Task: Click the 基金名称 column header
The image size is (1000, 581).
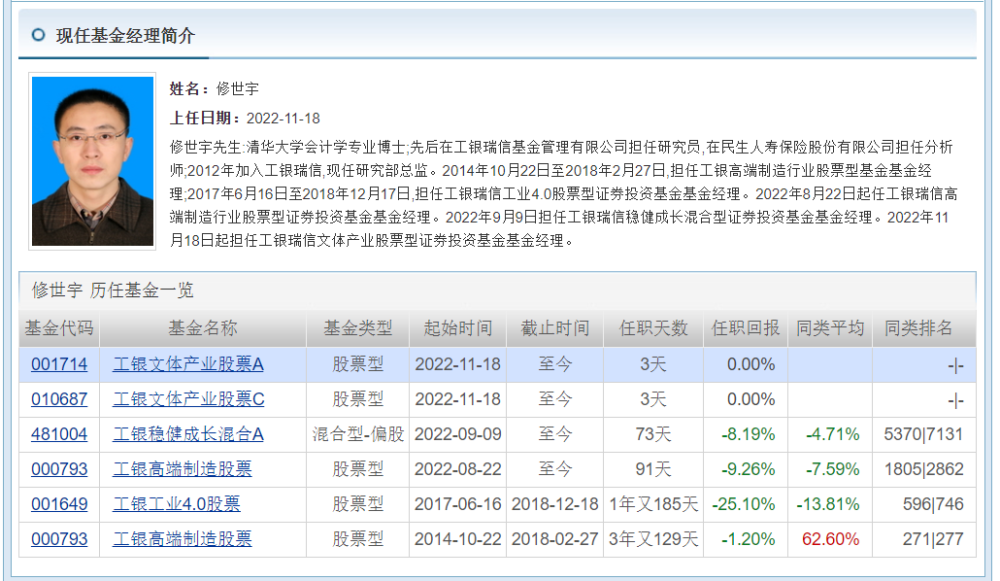Action: pyautogui.click(x=202, y=328)
